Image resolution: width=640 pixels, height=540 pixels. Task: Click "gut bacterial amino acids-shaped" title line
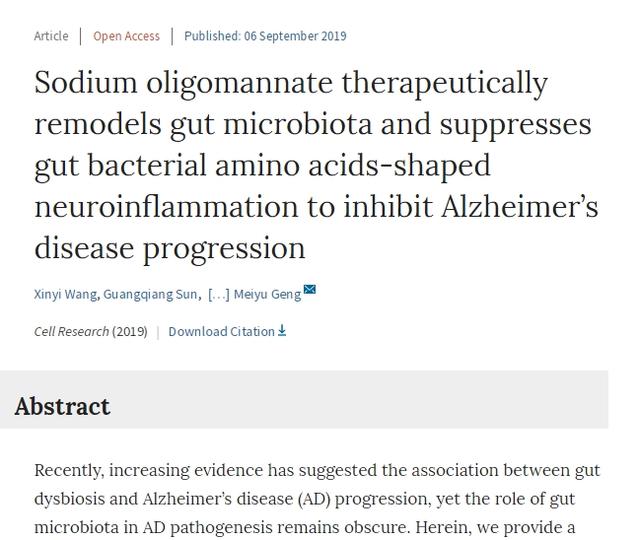[262, 165]
